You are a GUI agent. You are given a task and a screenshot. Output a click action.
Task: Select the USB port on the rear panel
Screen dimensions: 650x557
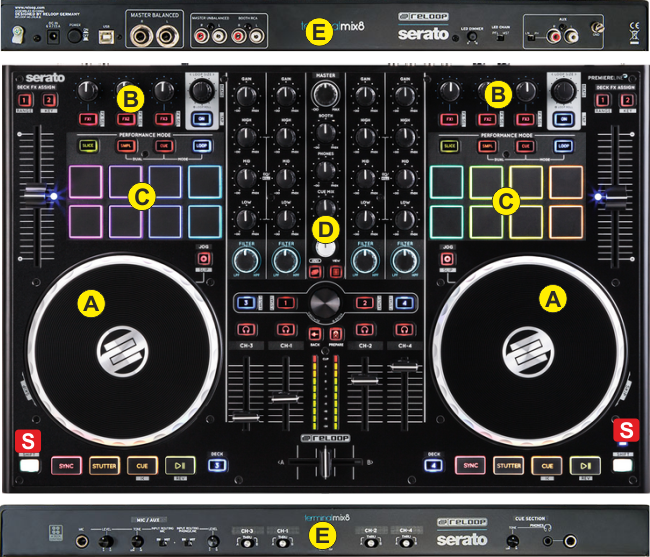point(106,37)
